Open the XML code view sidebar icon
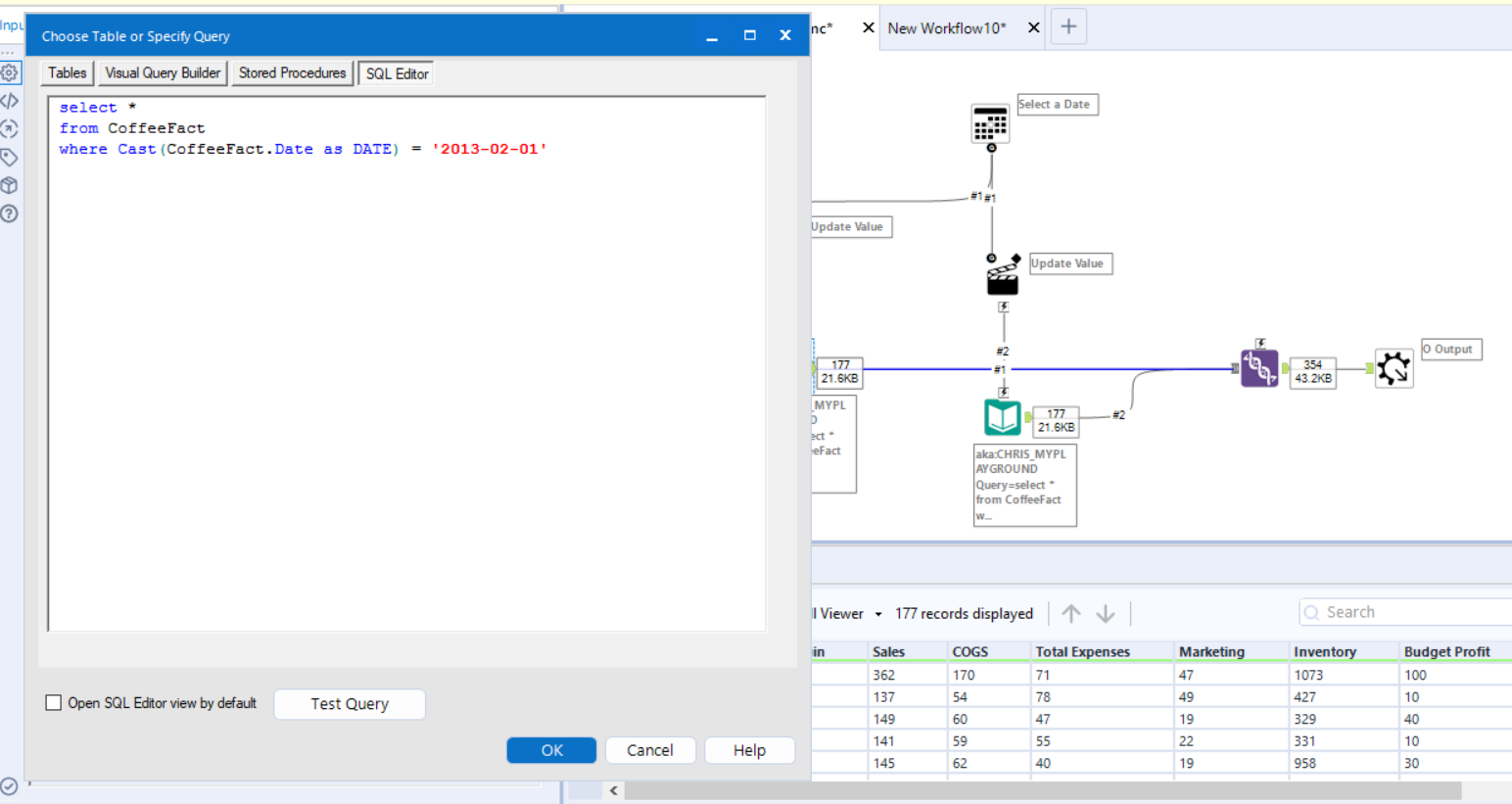The image size is (1512, 804). [x=10, y=101]
